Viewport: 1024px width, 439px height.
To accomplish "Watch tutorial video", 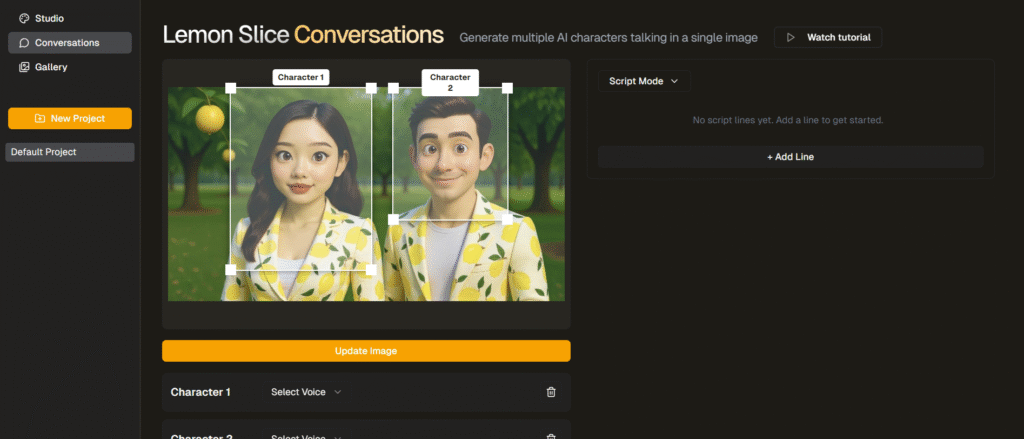I will pyautogui.click(x=827, y=37).
